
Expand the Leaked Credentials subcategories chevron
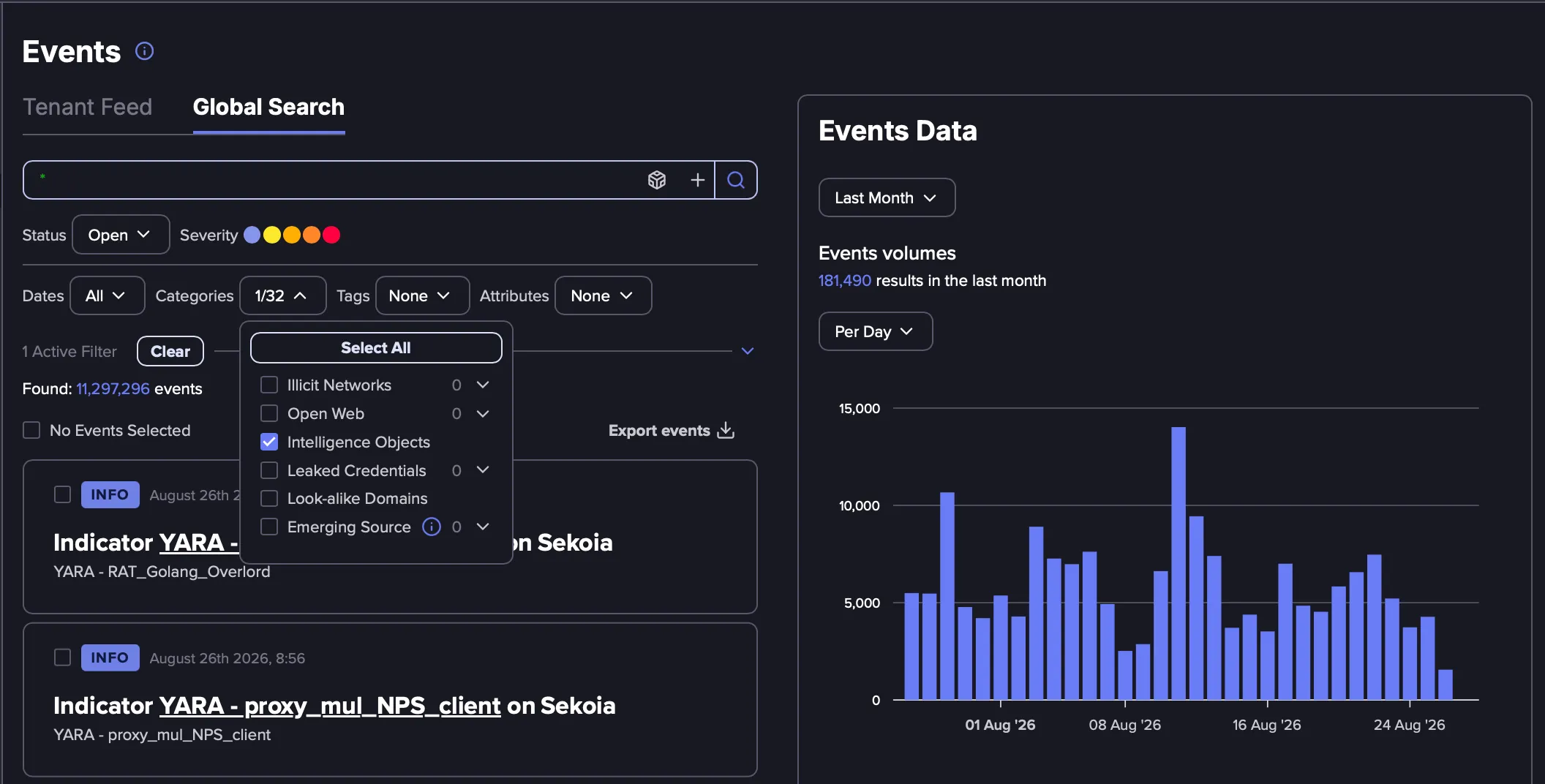pos(483,470)
